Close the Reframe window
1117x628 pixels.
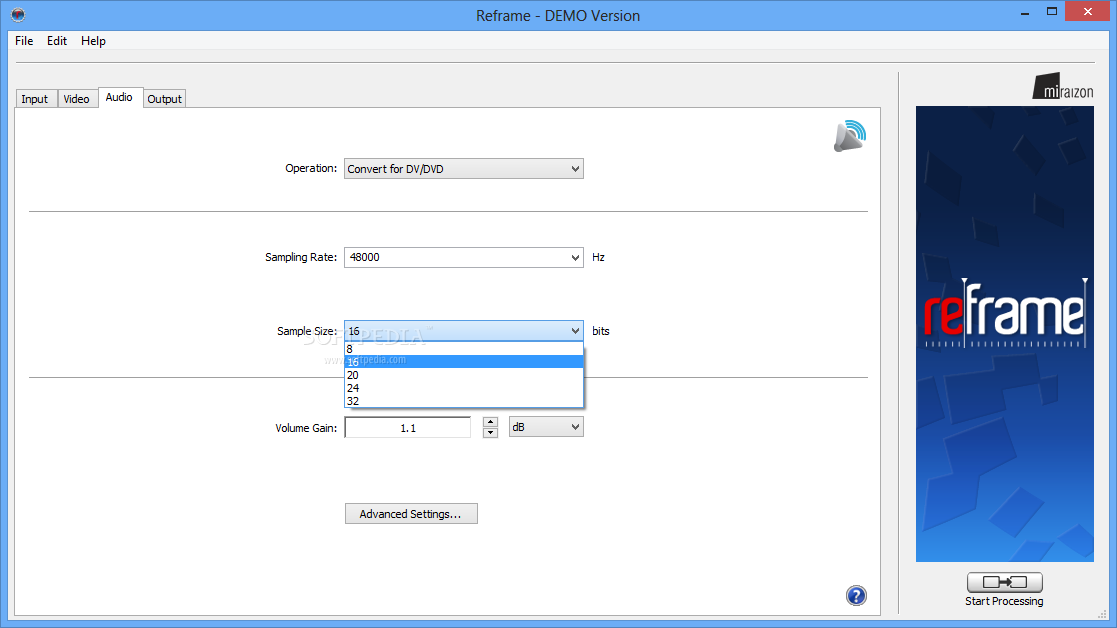(x=1088, y=11)
